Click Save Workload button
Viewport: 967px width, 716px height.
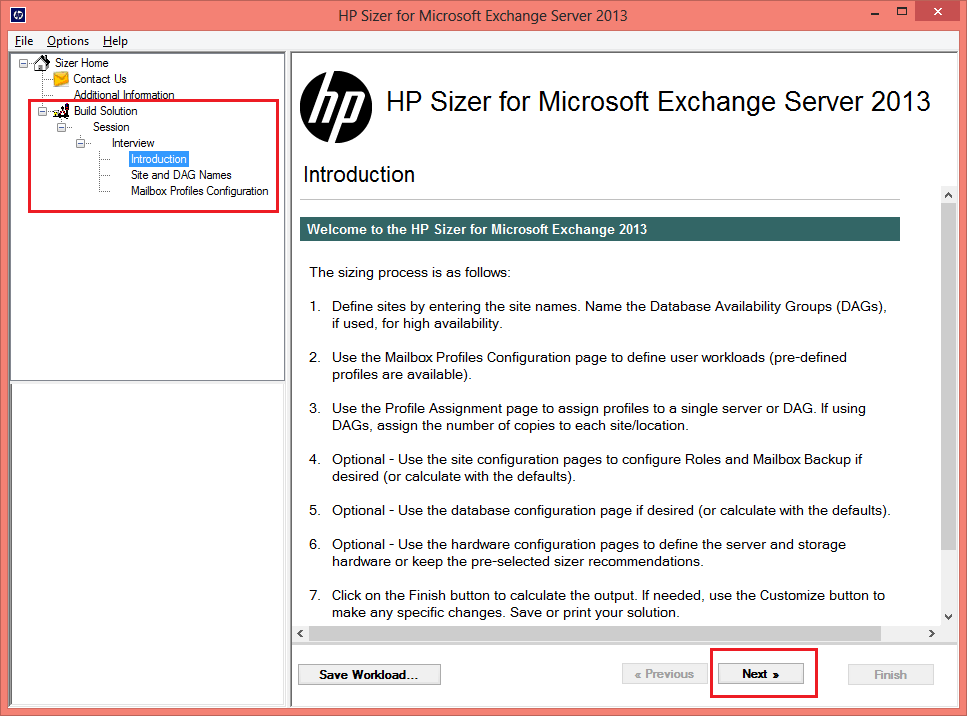click(369, 675)
